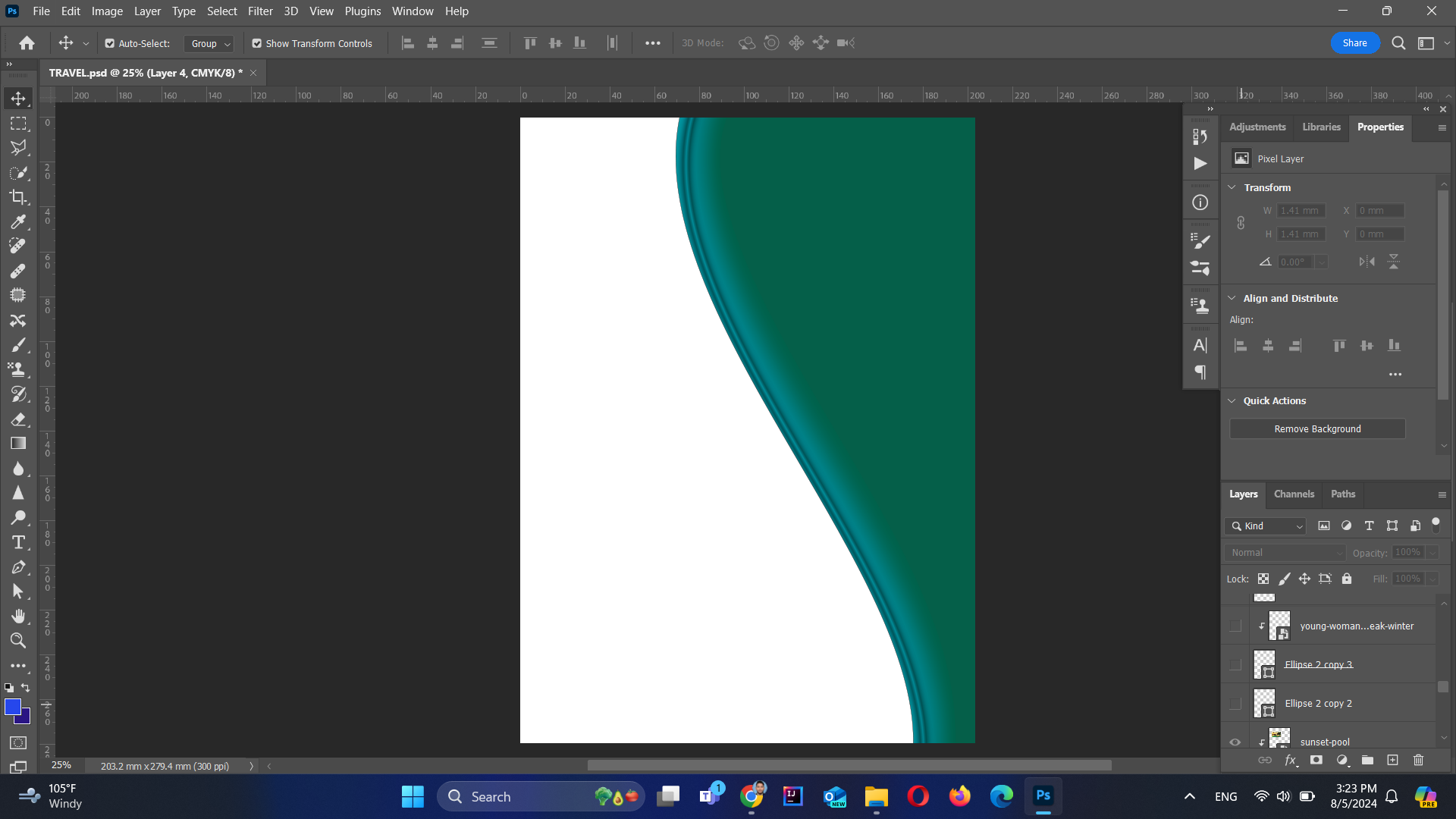Click the zoom percentage 25% field

[x=62, y=766]
